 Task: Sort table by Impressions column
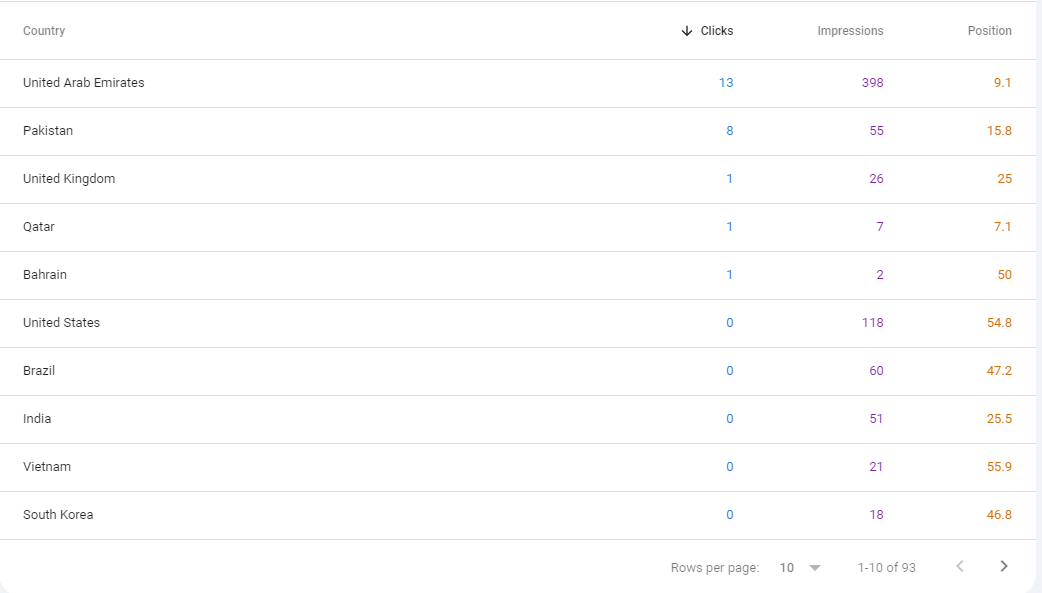pyautogui.click(x=850, y=31)
